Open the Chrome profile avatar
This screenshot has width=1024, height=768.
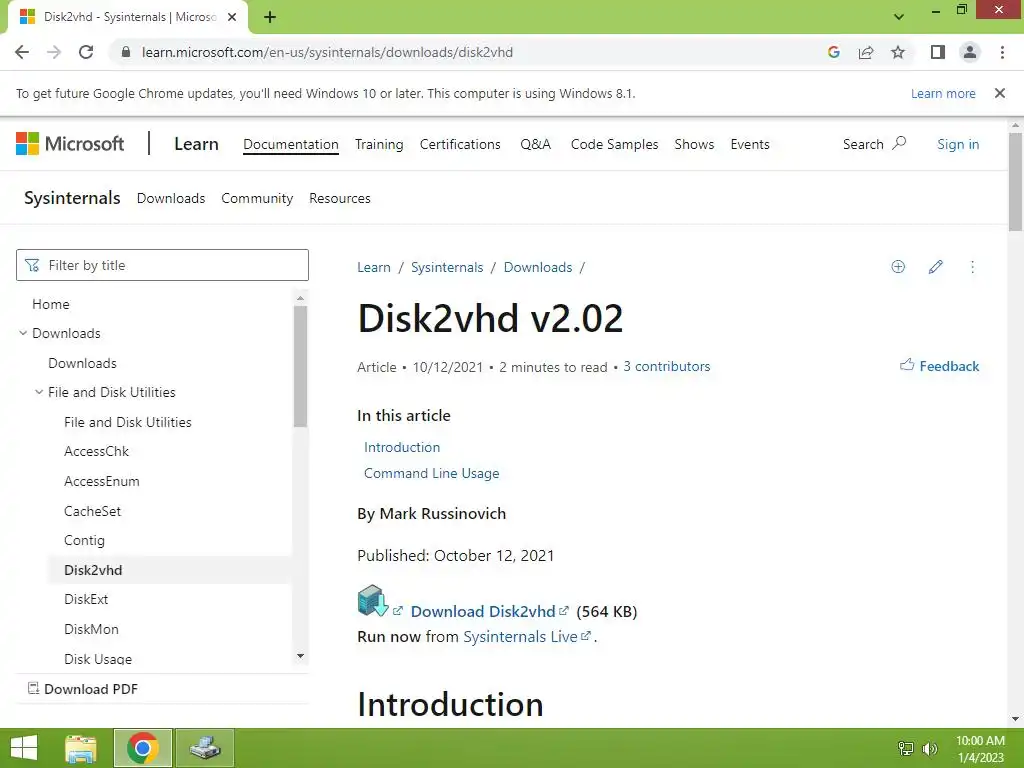[970, 52]
